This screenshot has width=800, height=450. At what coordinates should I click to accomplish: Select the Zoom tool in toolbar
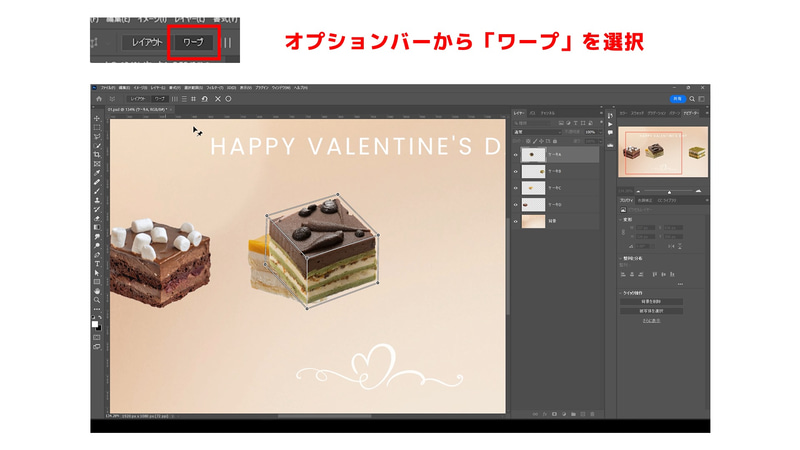point(97,300)
